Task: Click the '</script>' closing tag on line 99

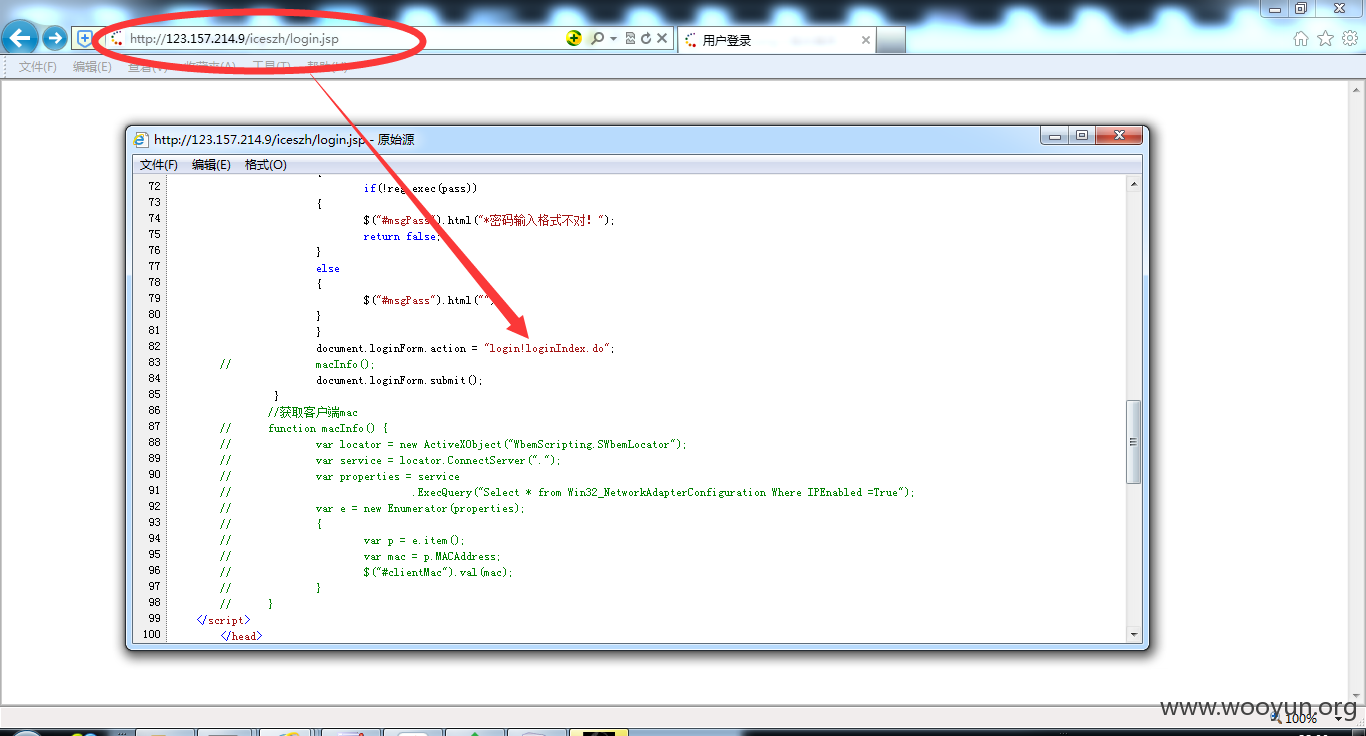Action: [x=223, y=620]
